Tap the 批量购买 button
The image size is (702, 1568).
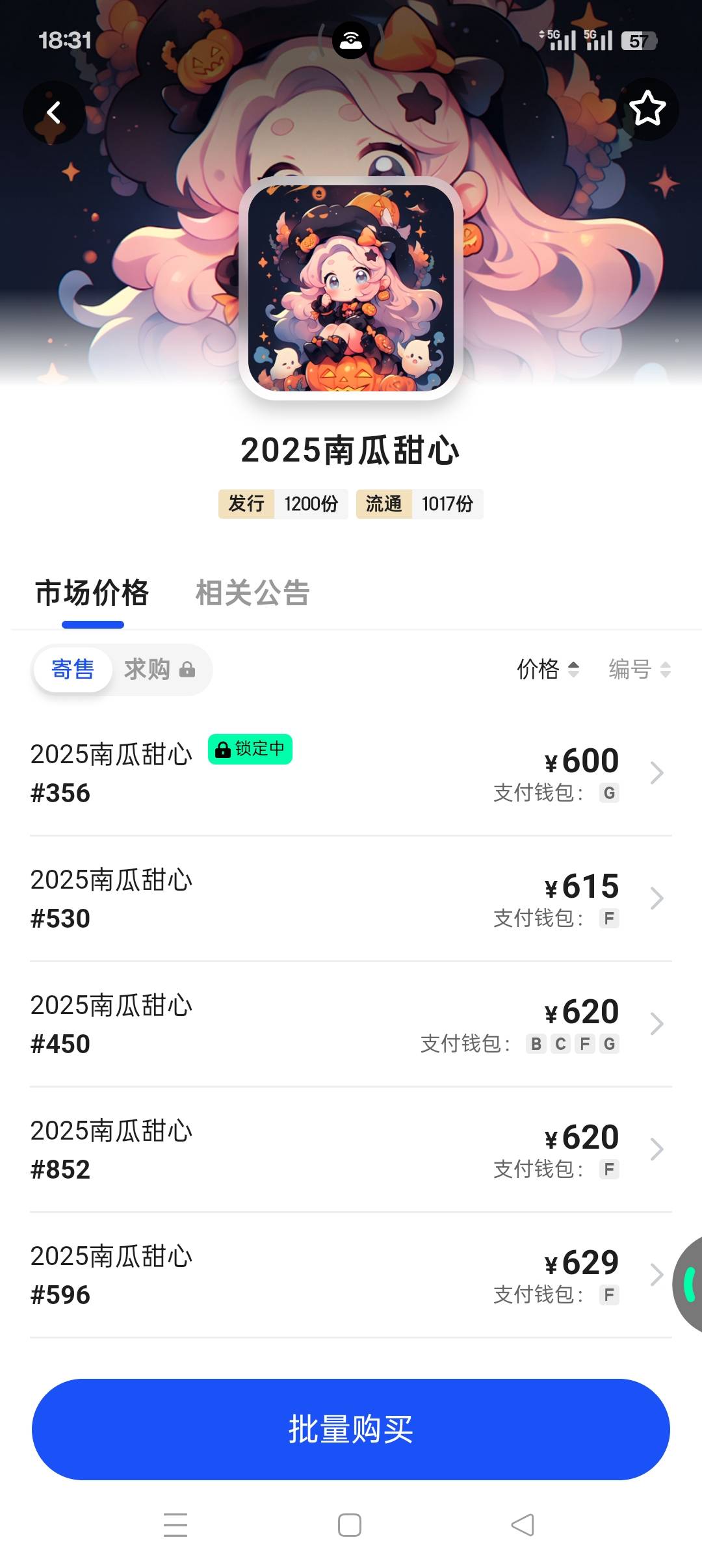(x=351, y=1429)
